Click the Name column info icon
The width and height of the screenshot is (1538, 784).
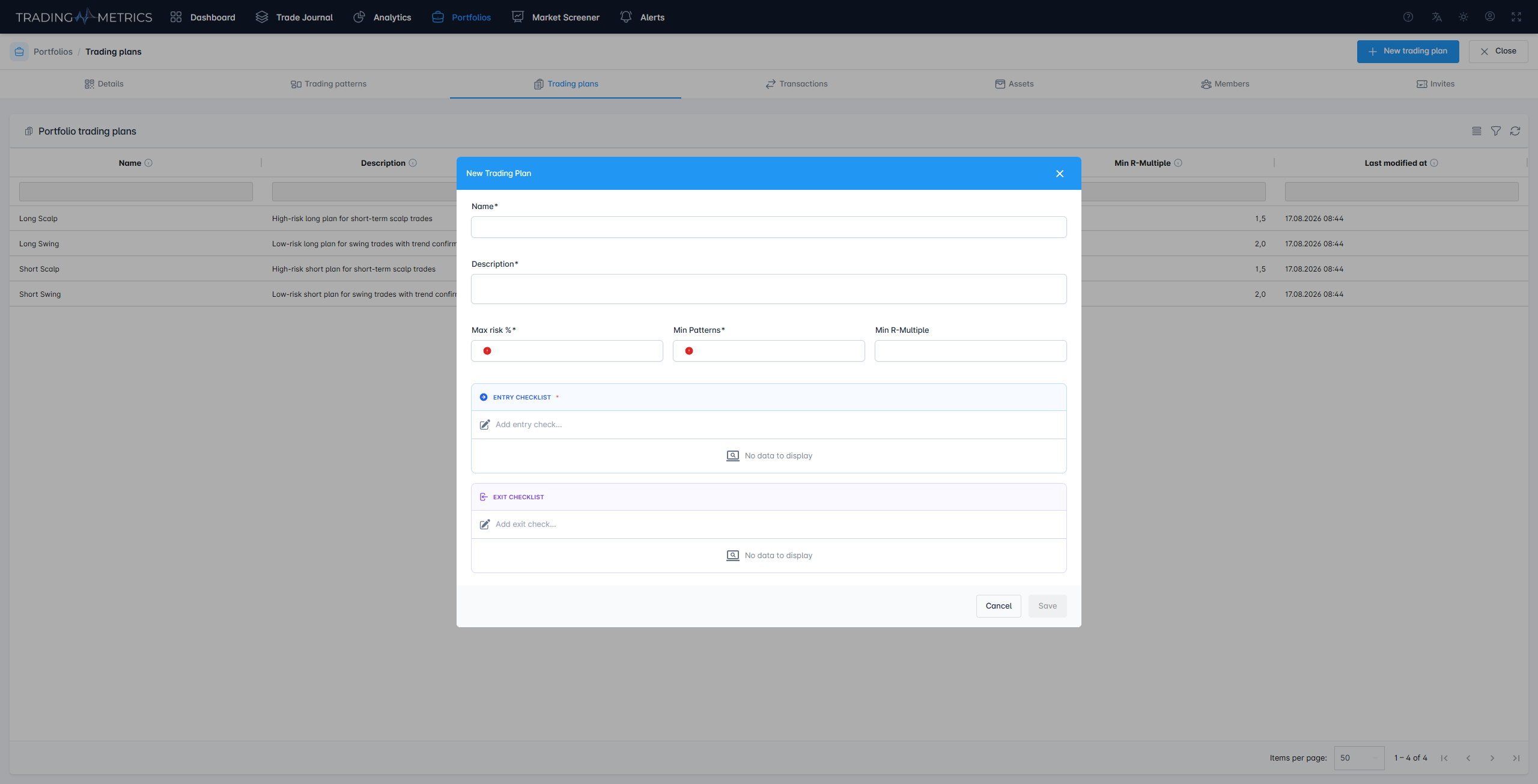pos(148,163)
